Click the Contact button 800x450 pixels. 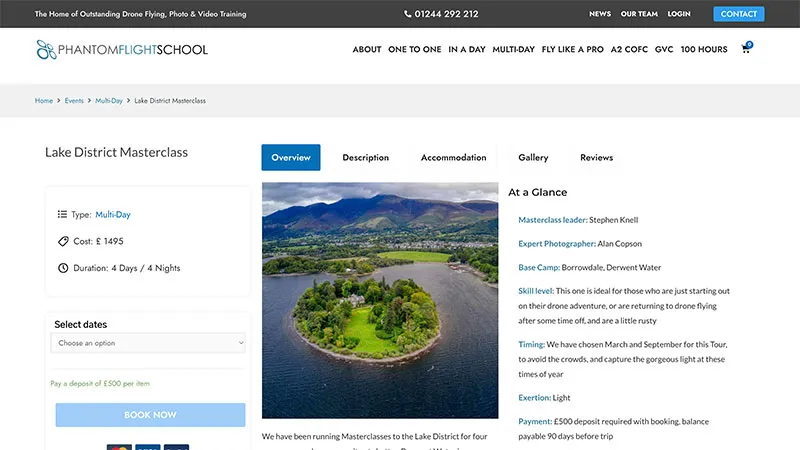point(738,14)
